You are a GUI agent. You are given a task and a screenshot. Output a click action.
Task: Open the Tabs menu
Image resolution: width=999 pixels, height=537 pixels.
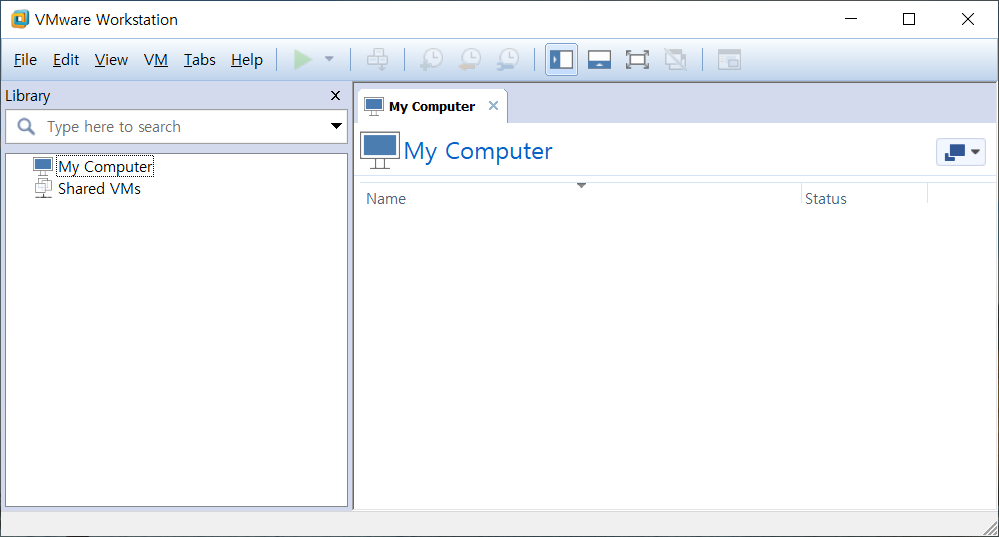click(x=199, y=60)
